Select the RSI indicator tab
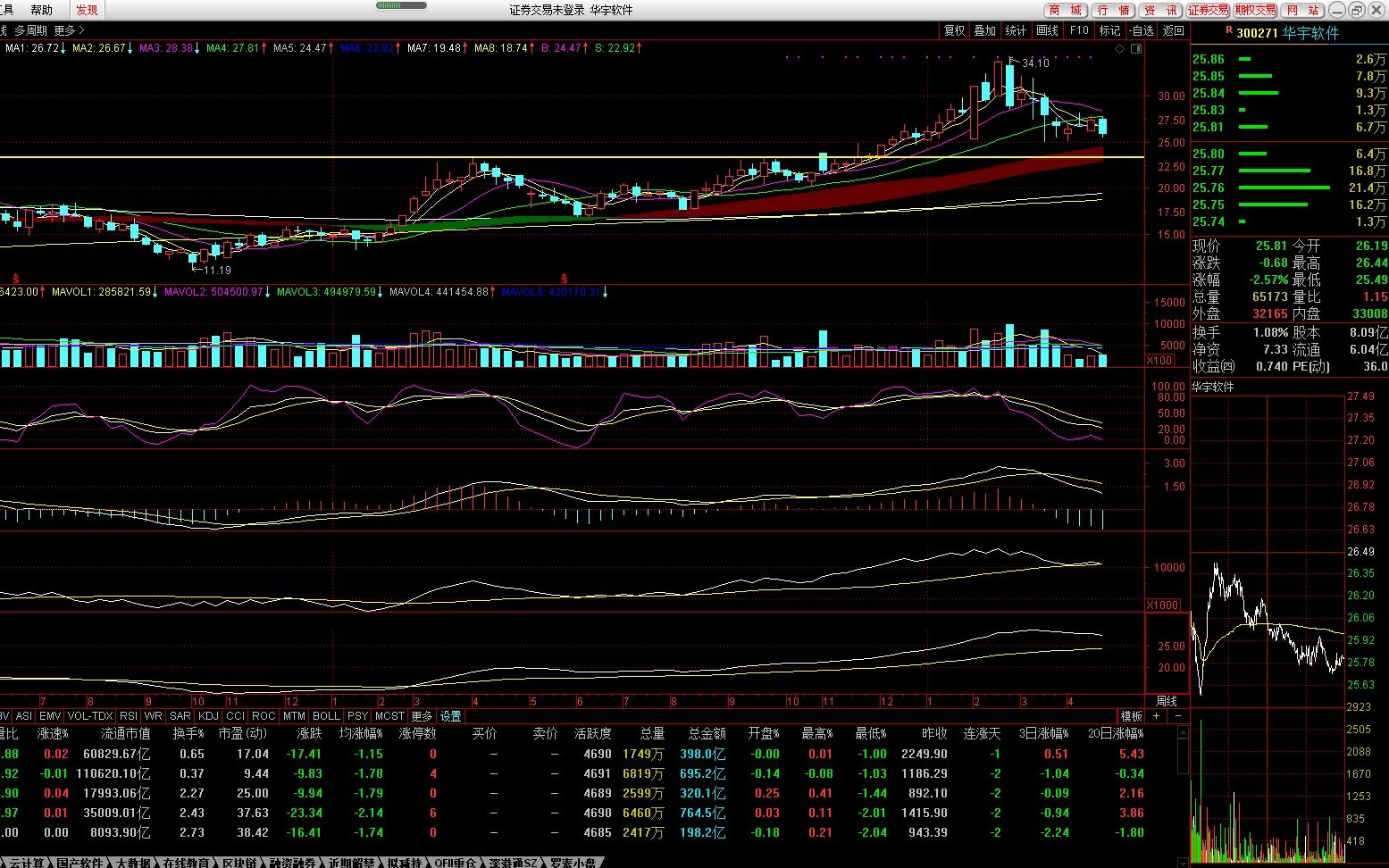 click(129, 716)
